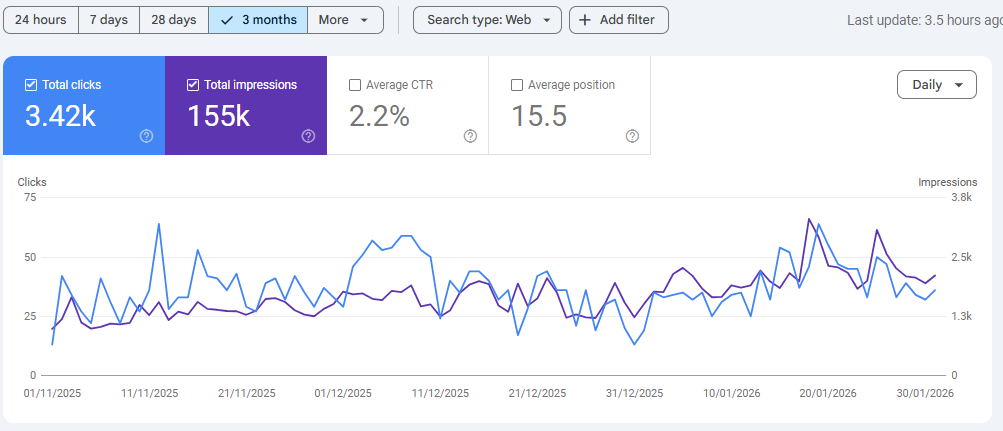
Task: Switch to the 24 hours range
Action: pyautogui.click(x=40, y=20)
